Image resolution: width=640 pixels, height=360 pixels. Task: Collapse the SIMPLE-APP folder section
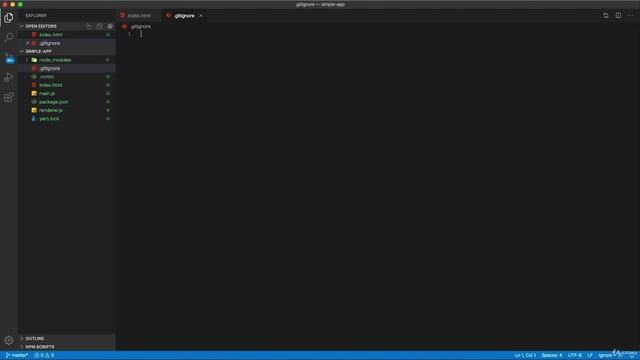pyautogui.click(x=38, y=51)
